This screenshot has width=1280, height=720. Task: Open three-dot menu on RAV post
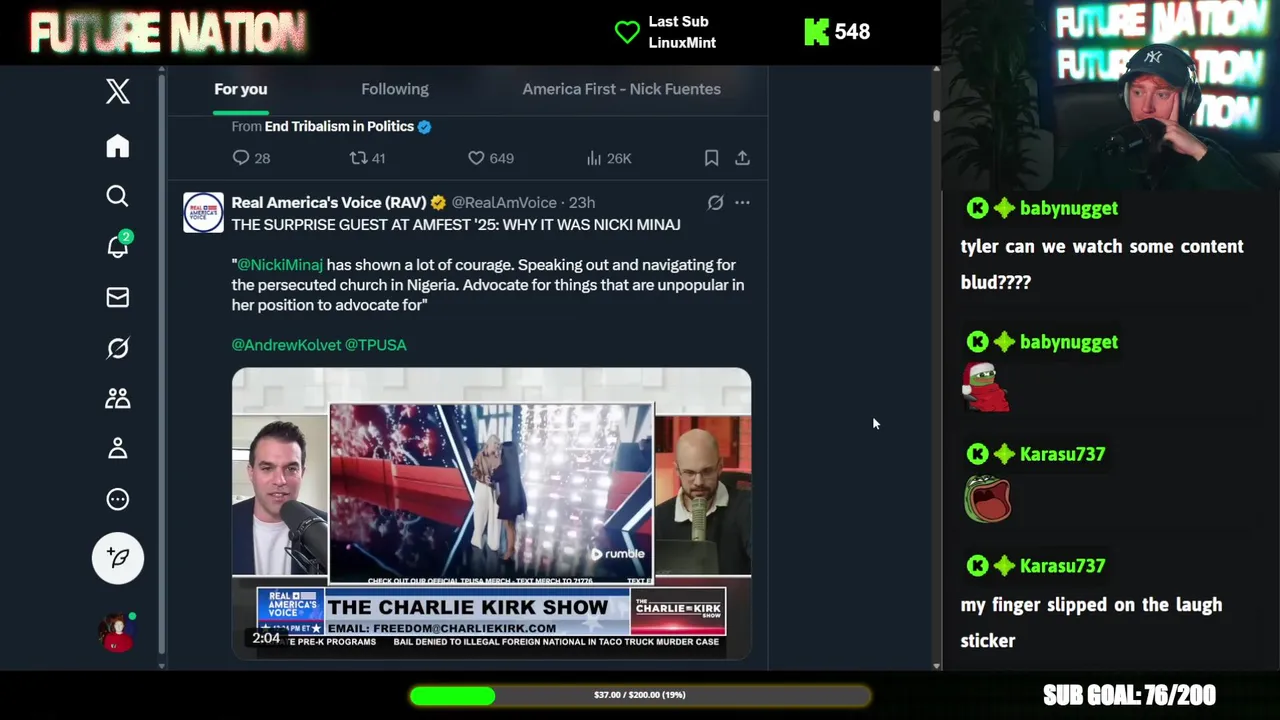(742, 202)
